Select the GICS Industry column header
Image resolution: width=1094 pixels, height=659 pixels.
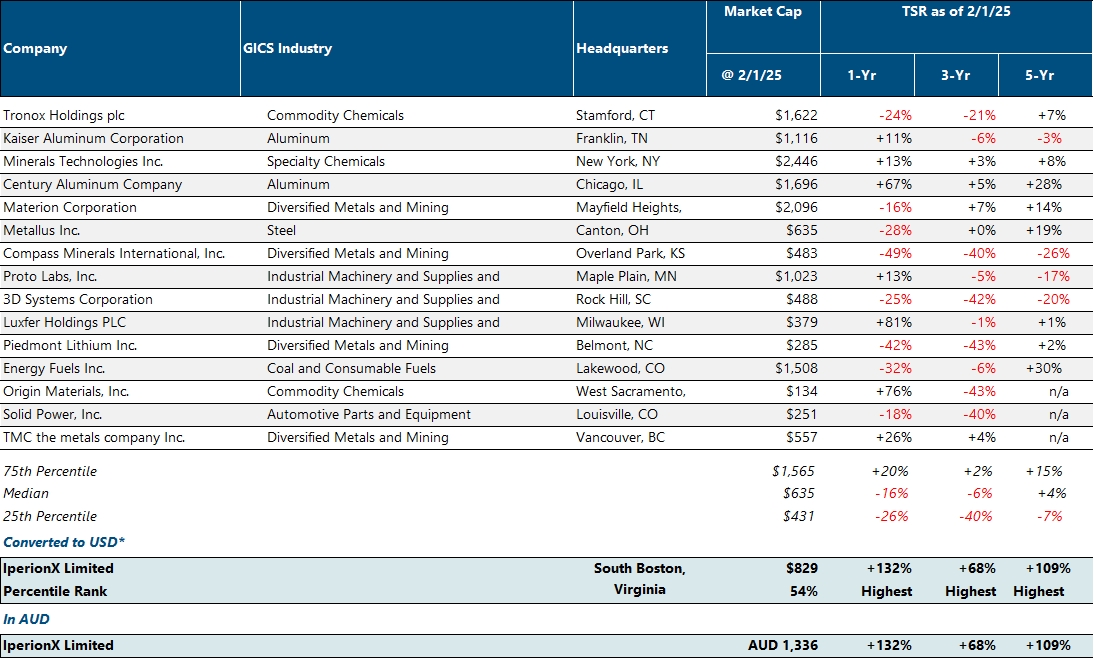coord(288,49)
